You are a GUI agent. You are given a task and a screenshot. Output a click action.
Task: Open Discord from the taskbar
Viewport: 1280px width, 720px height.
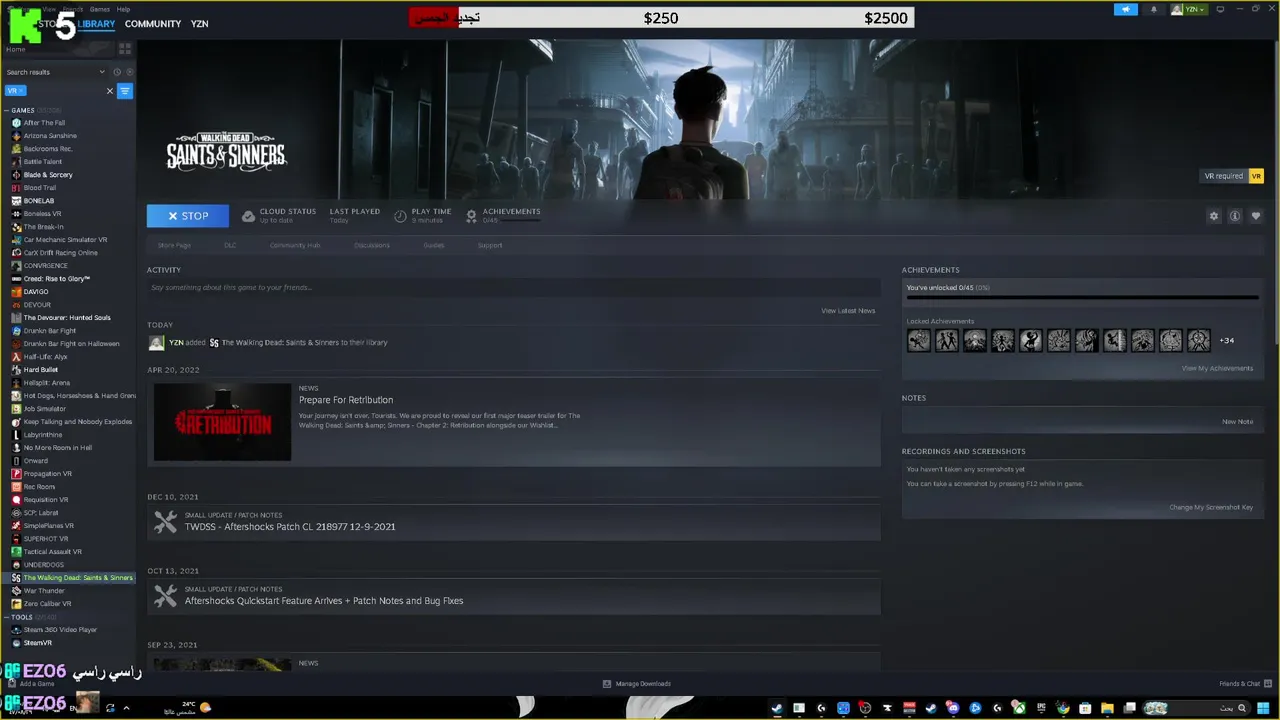953,708
